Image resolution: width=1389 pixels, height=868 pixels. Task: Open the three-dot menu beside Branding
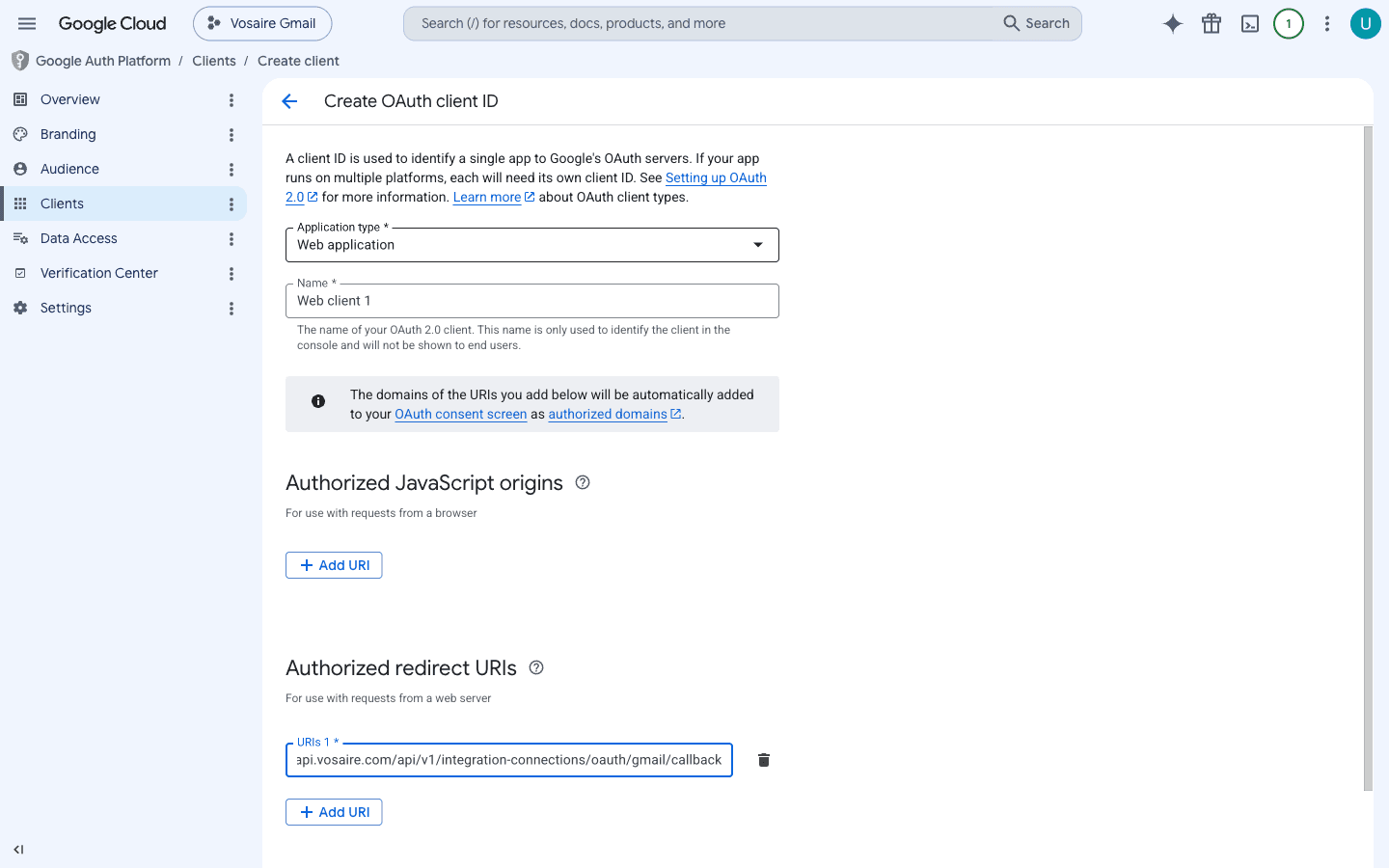coord(231,135)
